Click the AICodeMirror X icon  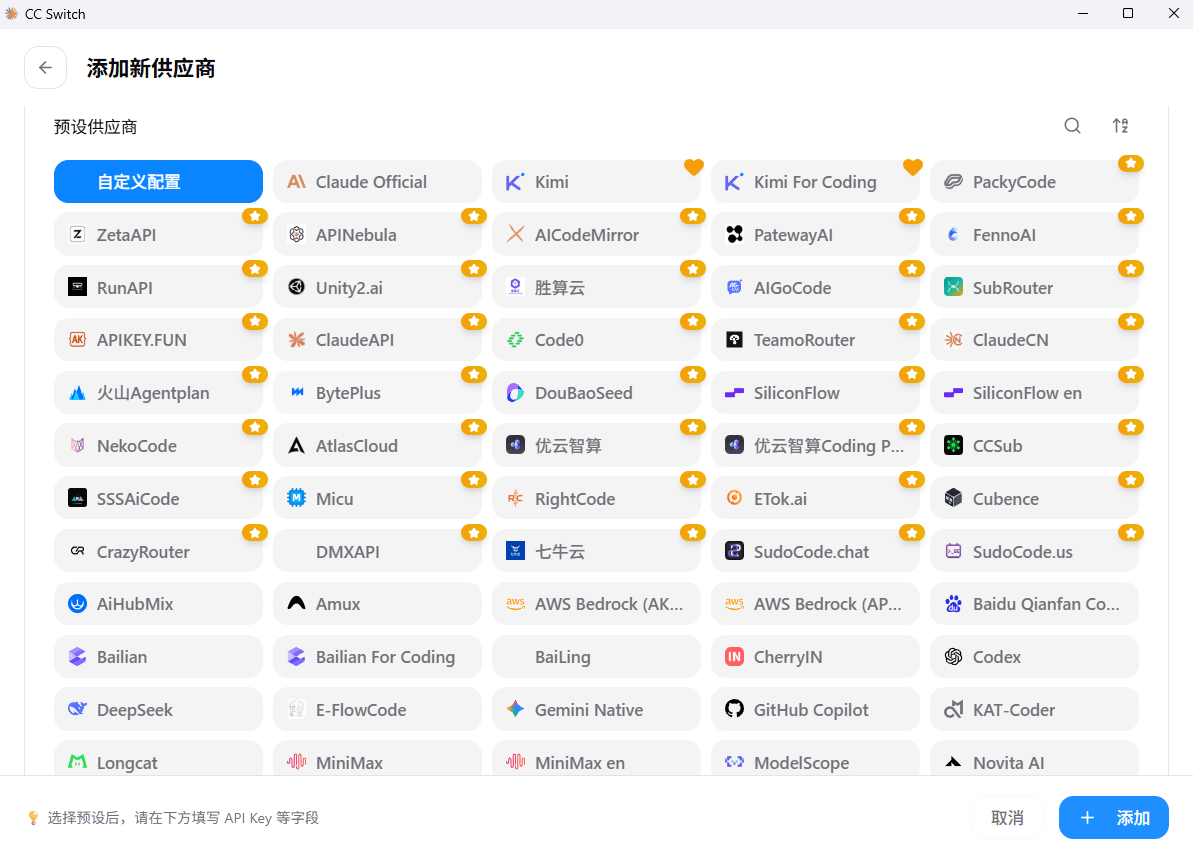coord(516,234)
